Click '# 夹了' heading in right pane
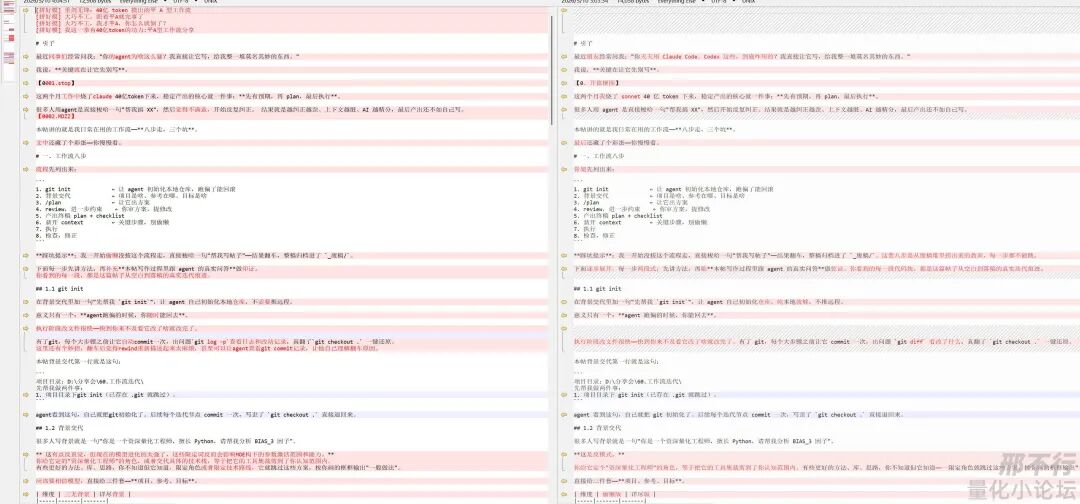Screen dimensions: 1080x504 click(583, 43)
